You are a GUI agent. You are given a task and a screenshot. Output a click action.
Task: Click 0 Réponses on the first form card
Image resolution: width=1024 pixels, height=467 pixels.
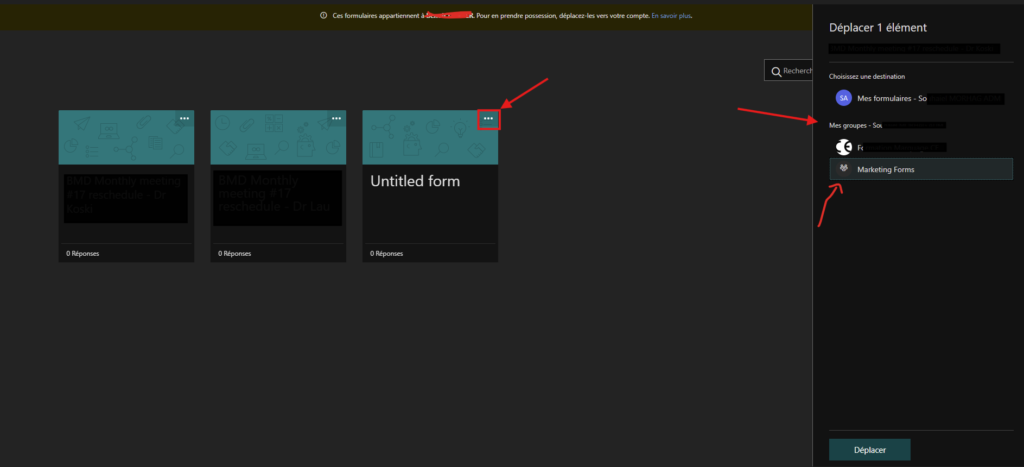[82, 254]
